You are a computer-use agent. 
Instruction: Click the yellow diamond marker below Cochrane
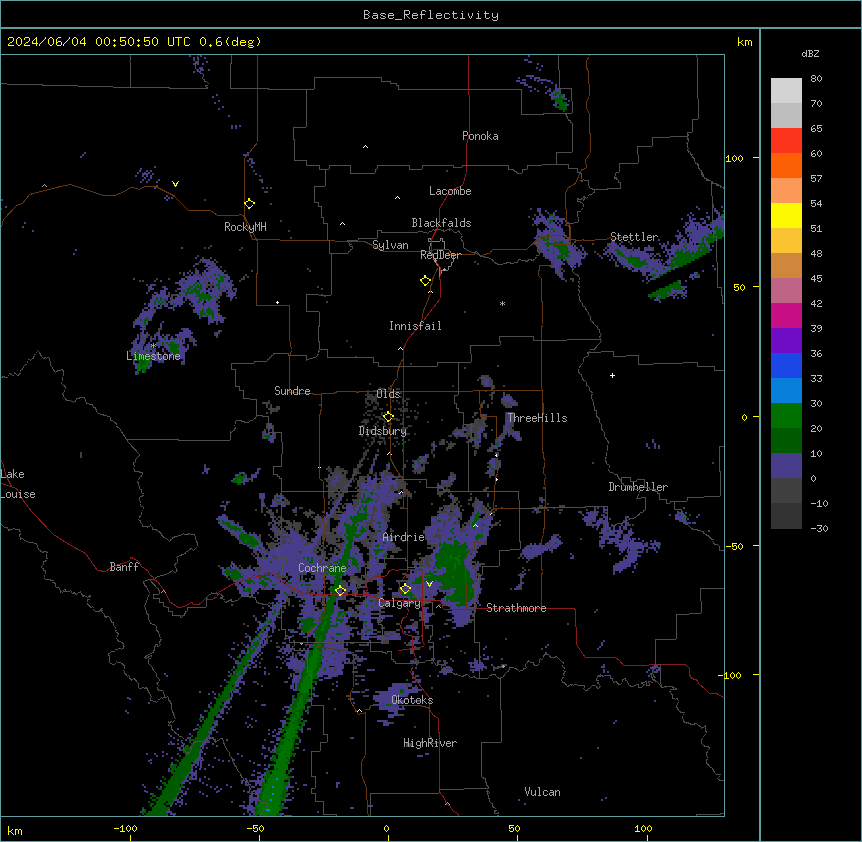tap(340, 591)
